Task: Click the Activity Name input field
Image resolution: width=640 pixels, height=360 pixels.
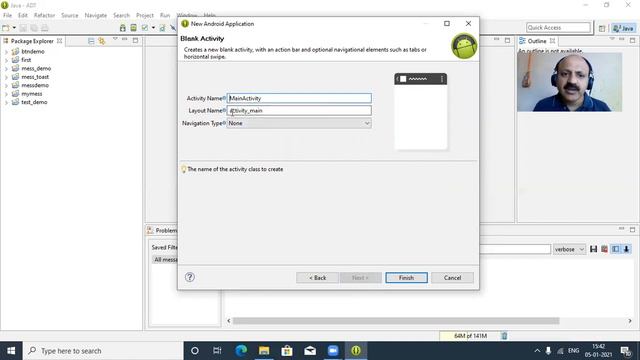Action: (x=299, y=98)
